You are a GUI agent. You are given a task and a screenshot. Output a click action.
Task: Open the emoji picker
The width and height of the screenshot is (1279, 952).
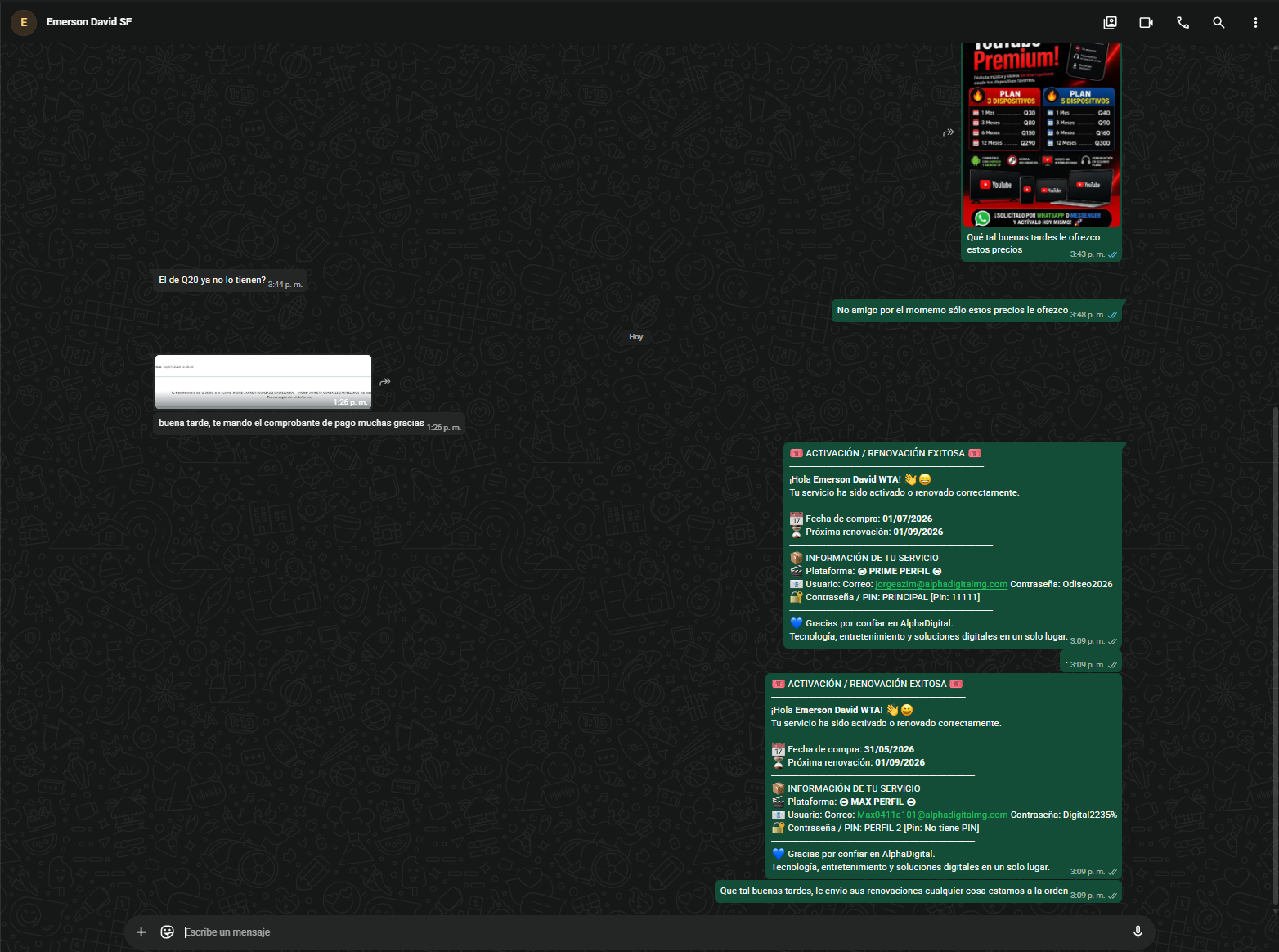click(x=167, y=932)
